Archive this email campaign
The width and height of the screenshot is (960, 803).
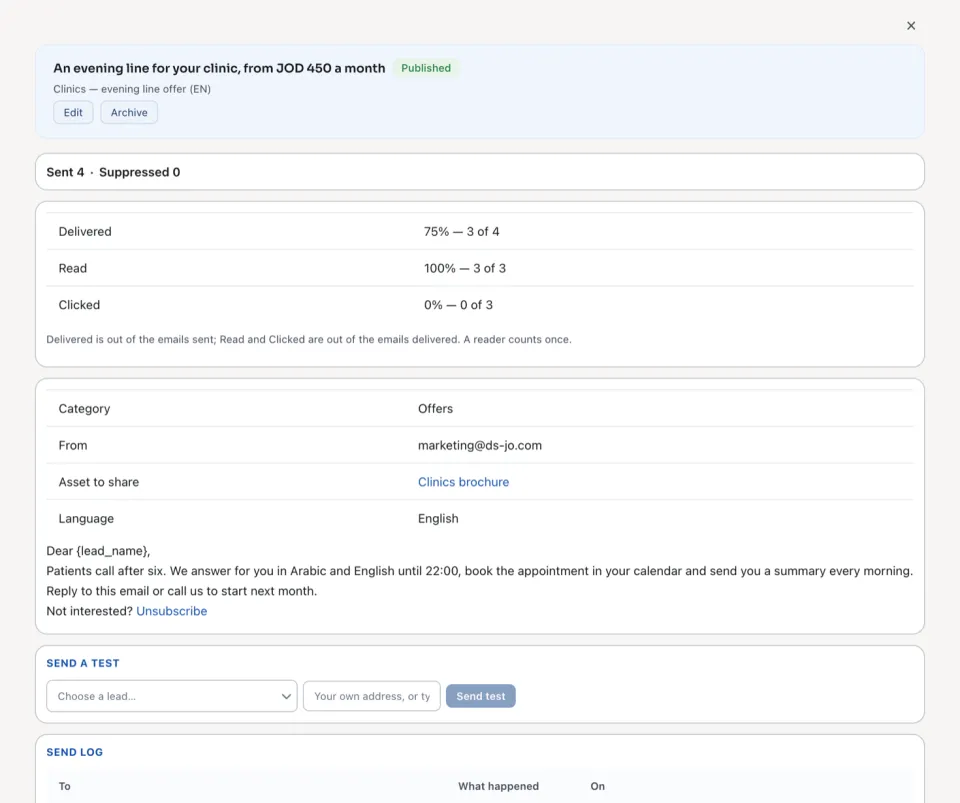(x=129, y=113)
